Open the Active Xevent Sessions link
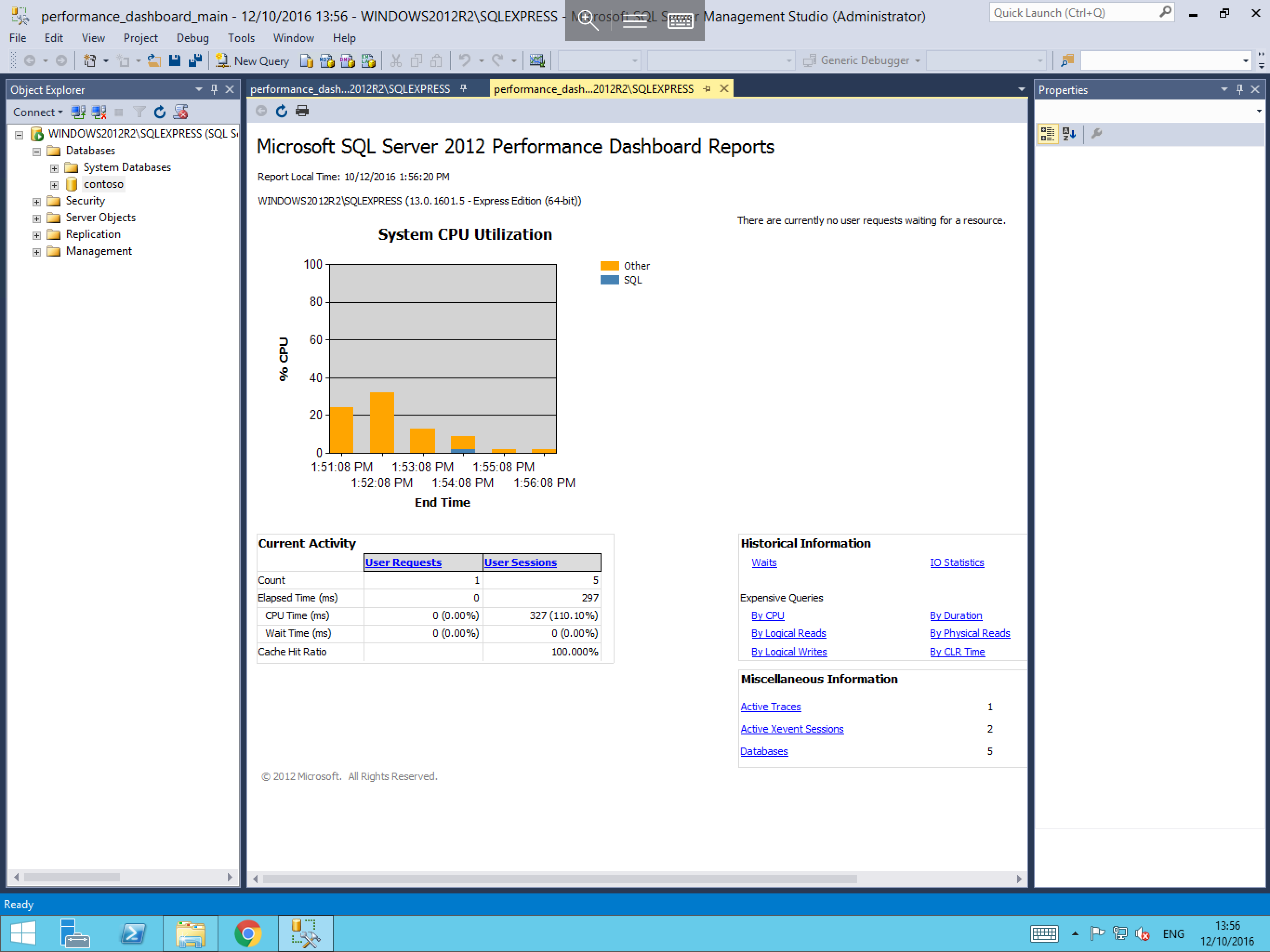The width and height of the screenshot is (1270, 952). point(792,728)
